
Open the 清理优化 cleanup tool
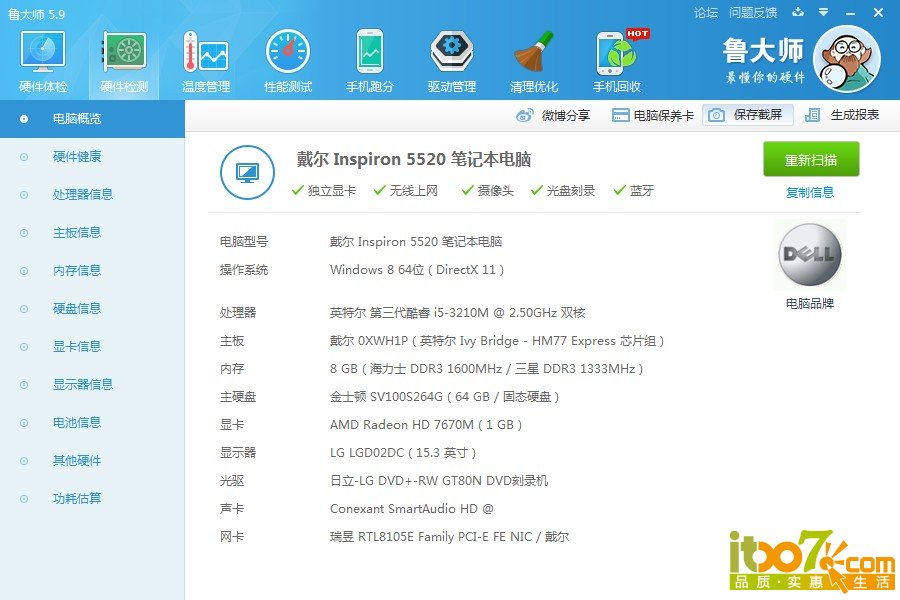[534, 61]
